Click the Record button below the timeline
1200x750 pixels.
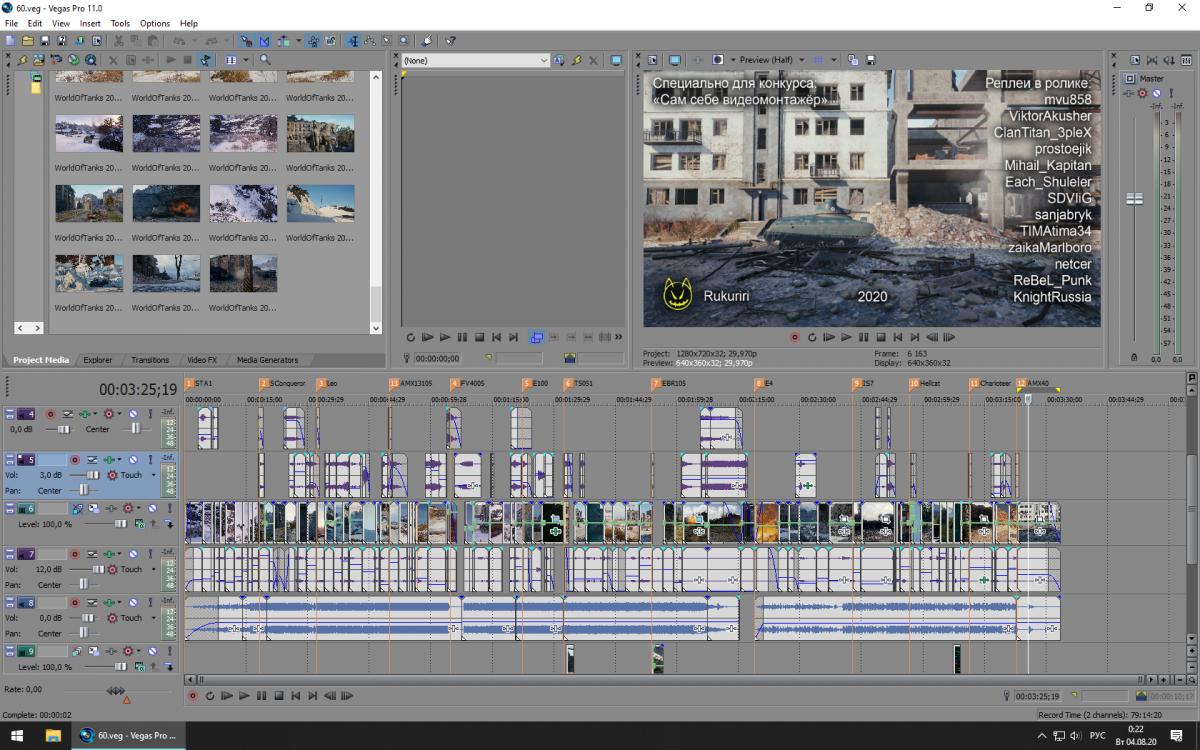[192, 696]
